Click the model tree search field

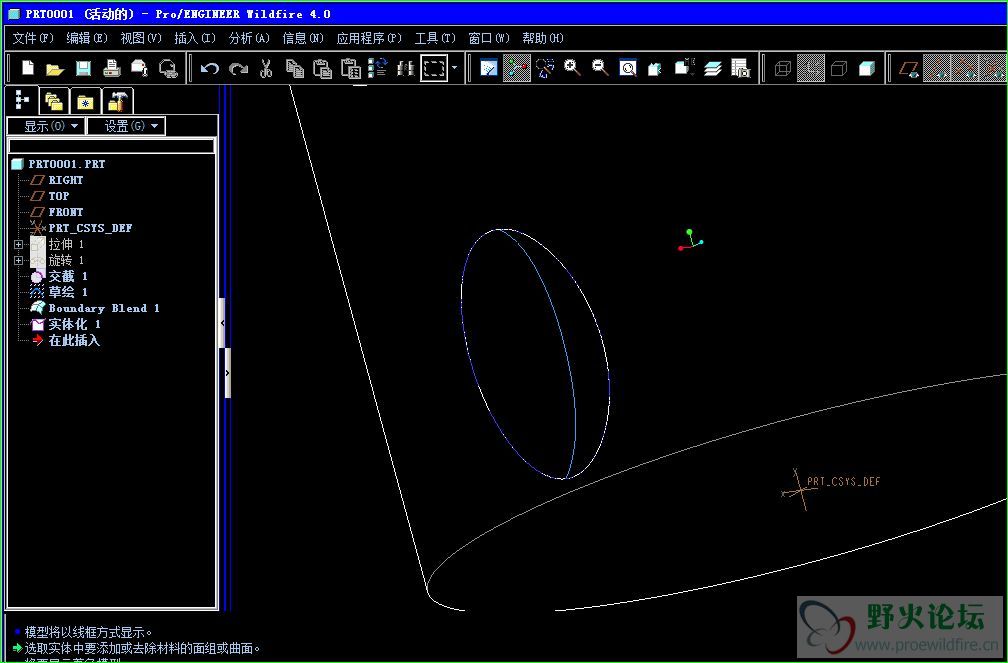pos(111,146)
